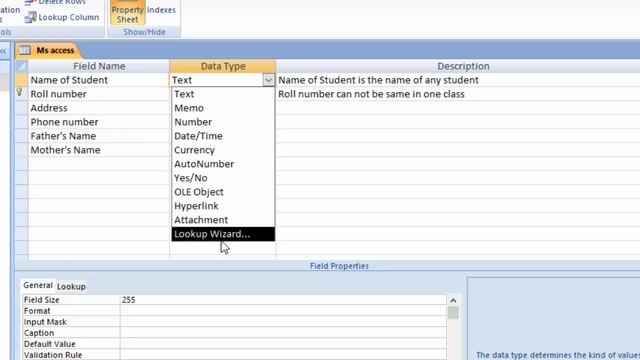640x360 pixels.
Task: Click the field properties scrollbar thumb
Action: point(453,313)
